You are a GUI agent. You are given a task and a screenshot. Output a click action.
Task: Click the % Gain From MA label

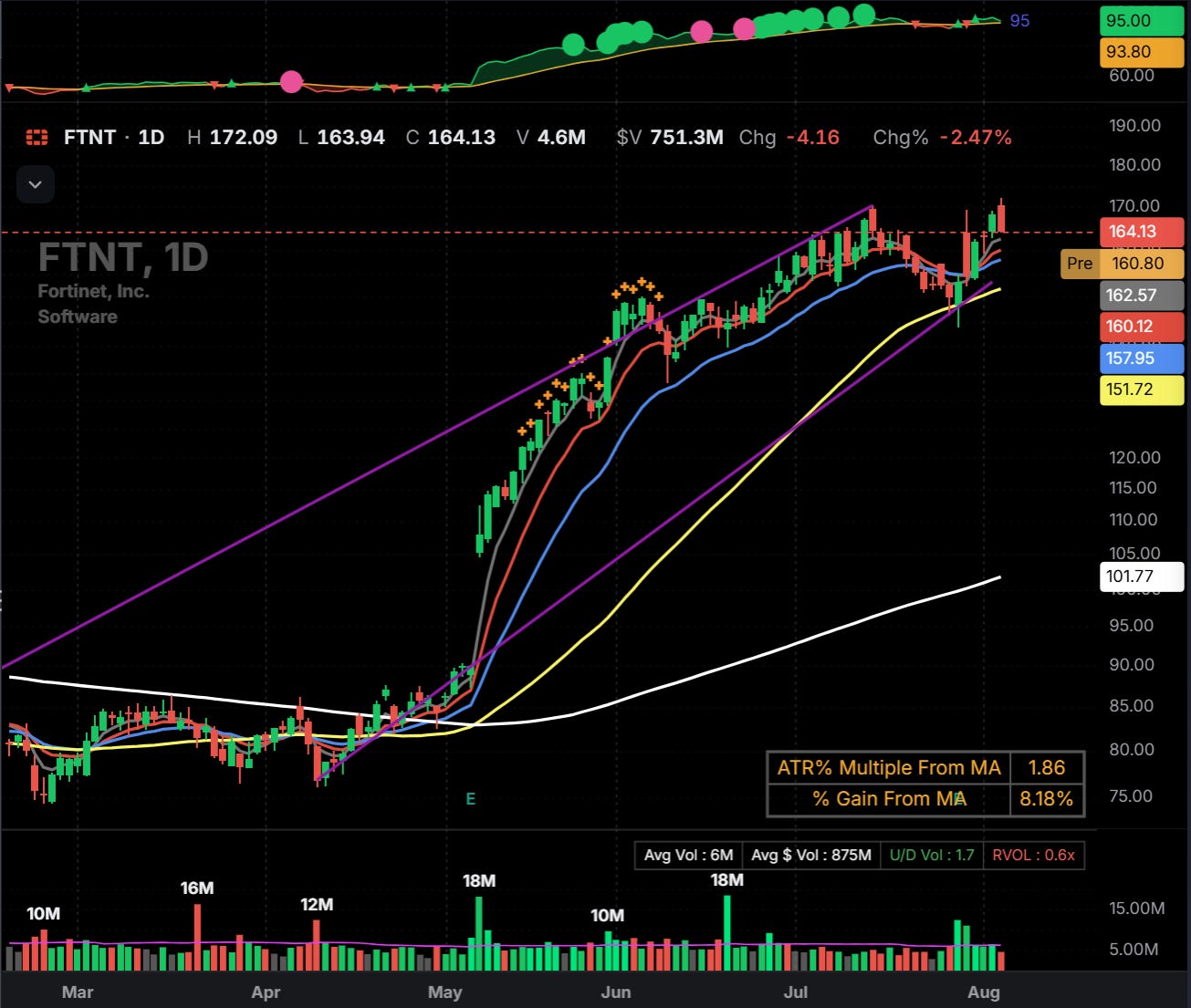click(x=889, y=799)
